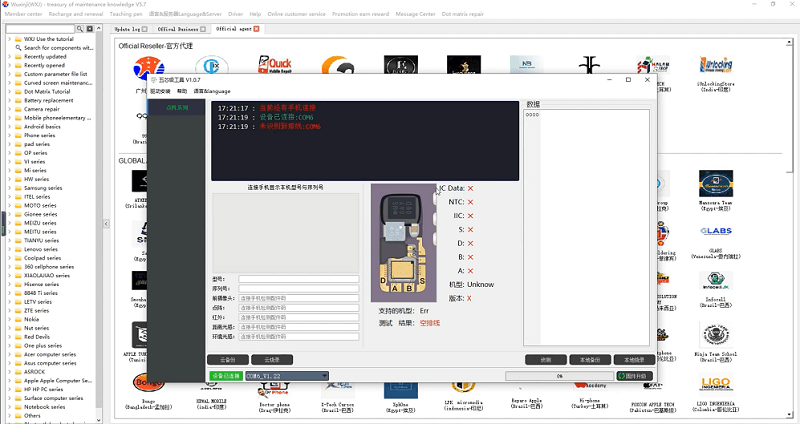Viewport: 800px width, 424px height.
Task: Click the cloud backup button at bottom left
Action: 228,360
